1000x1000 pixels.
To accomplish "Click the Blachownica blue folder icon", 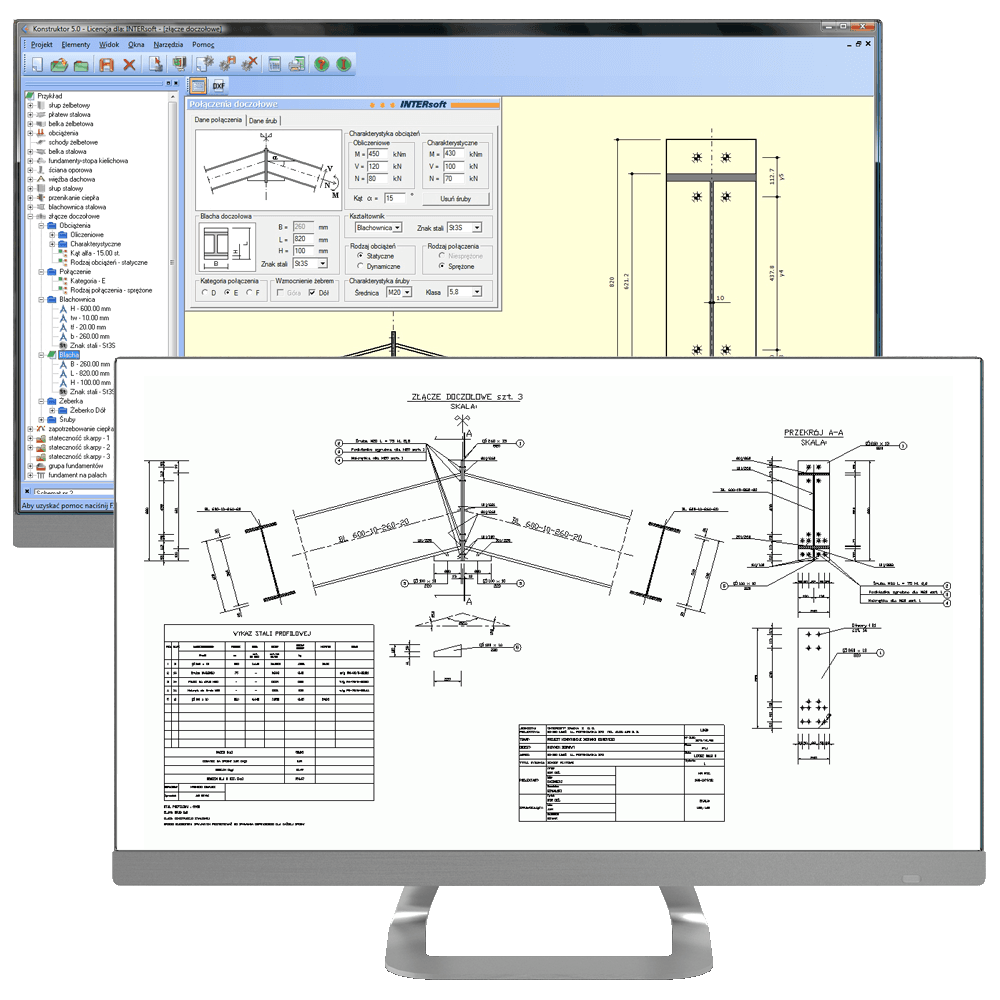I will (x=52, y=300).
